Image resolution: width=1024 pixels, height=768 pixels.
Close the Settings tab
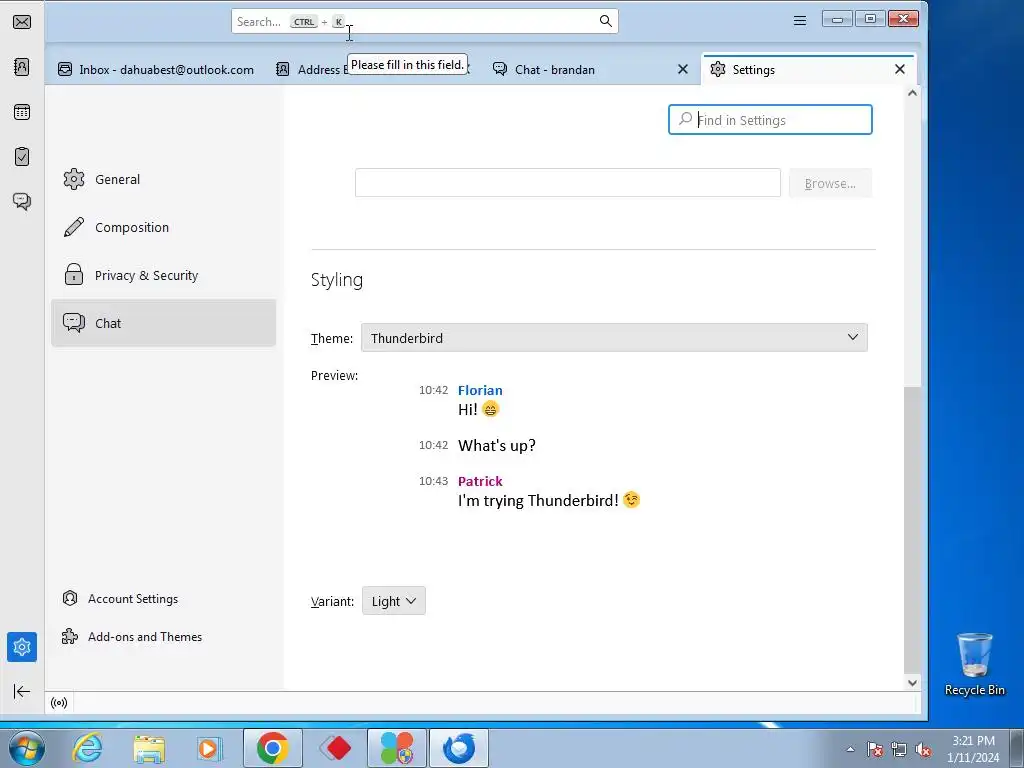point(899,69)
